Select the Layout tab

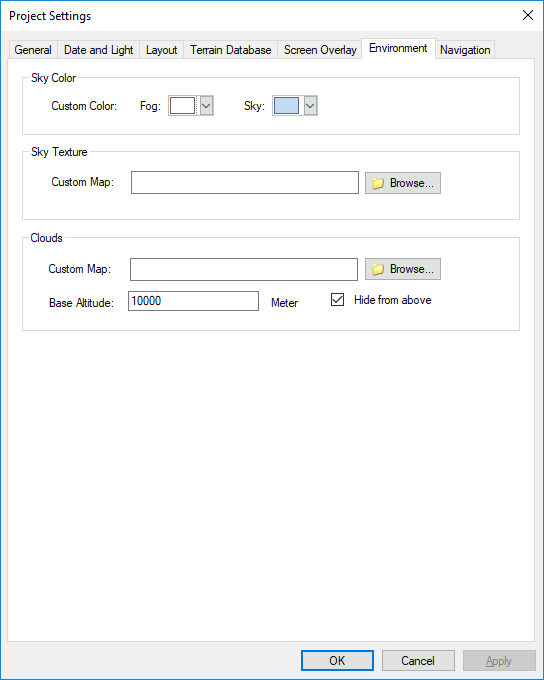[x=161, y=50]
